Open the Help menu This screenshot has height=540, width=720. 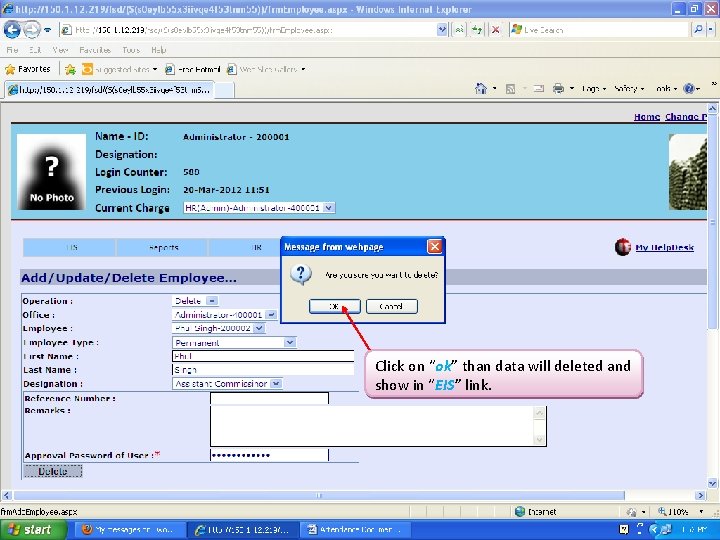[158, 50]
